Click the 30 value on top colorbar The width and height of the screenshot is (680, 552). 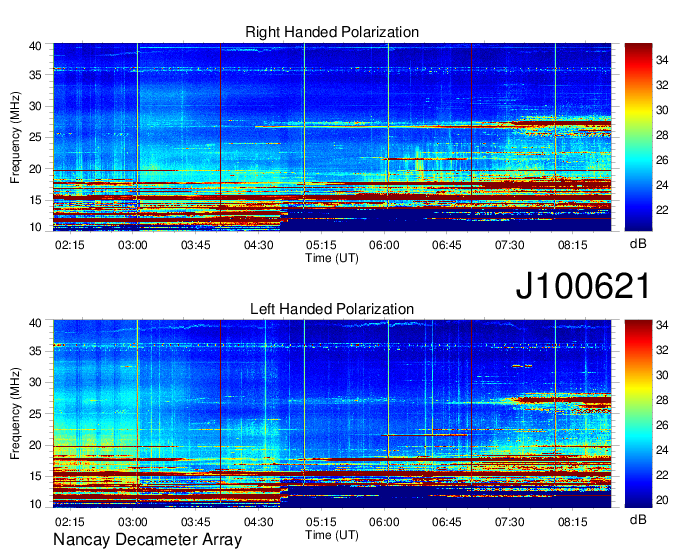pos(662,110)
